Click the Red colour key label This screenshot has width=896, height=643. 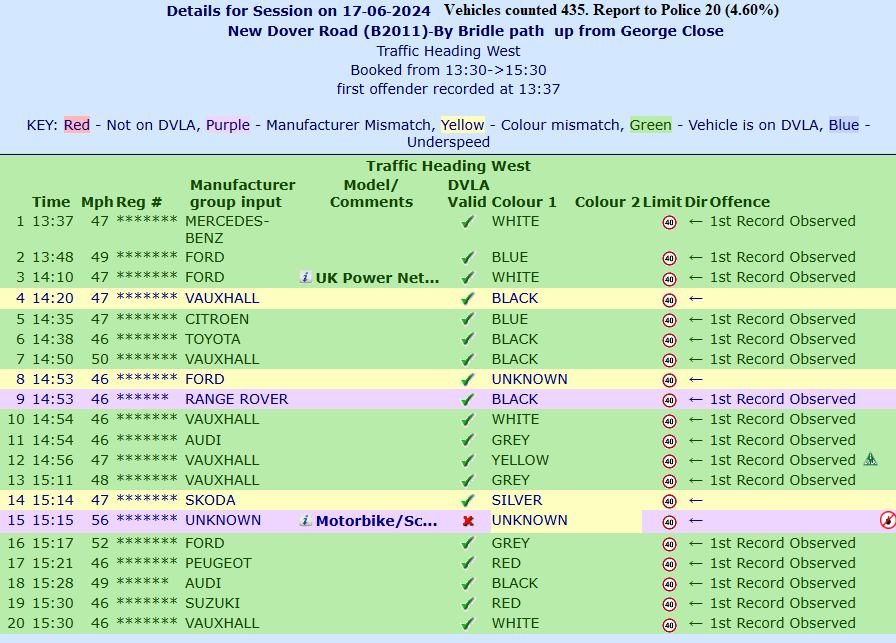click(x=77, y=125)
